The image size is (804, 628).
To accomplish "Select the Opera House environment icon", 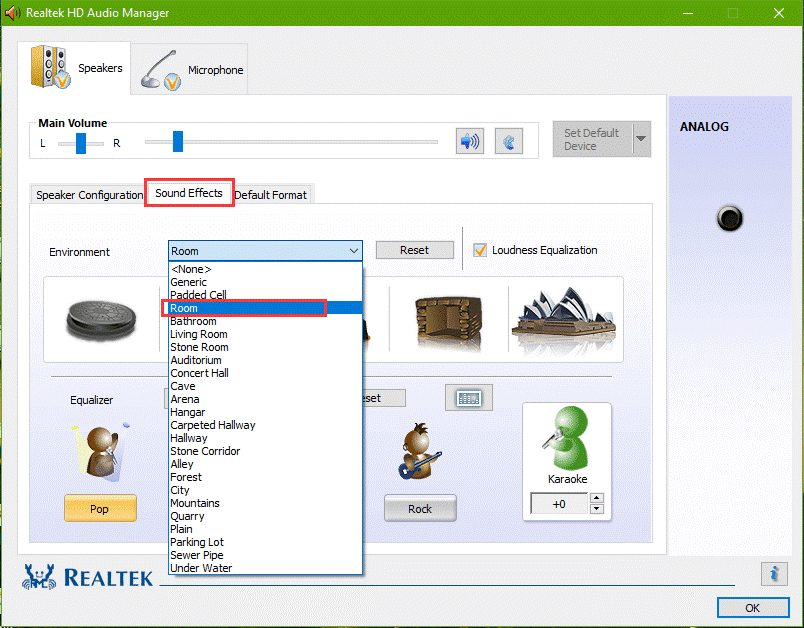I will [565, 318].
